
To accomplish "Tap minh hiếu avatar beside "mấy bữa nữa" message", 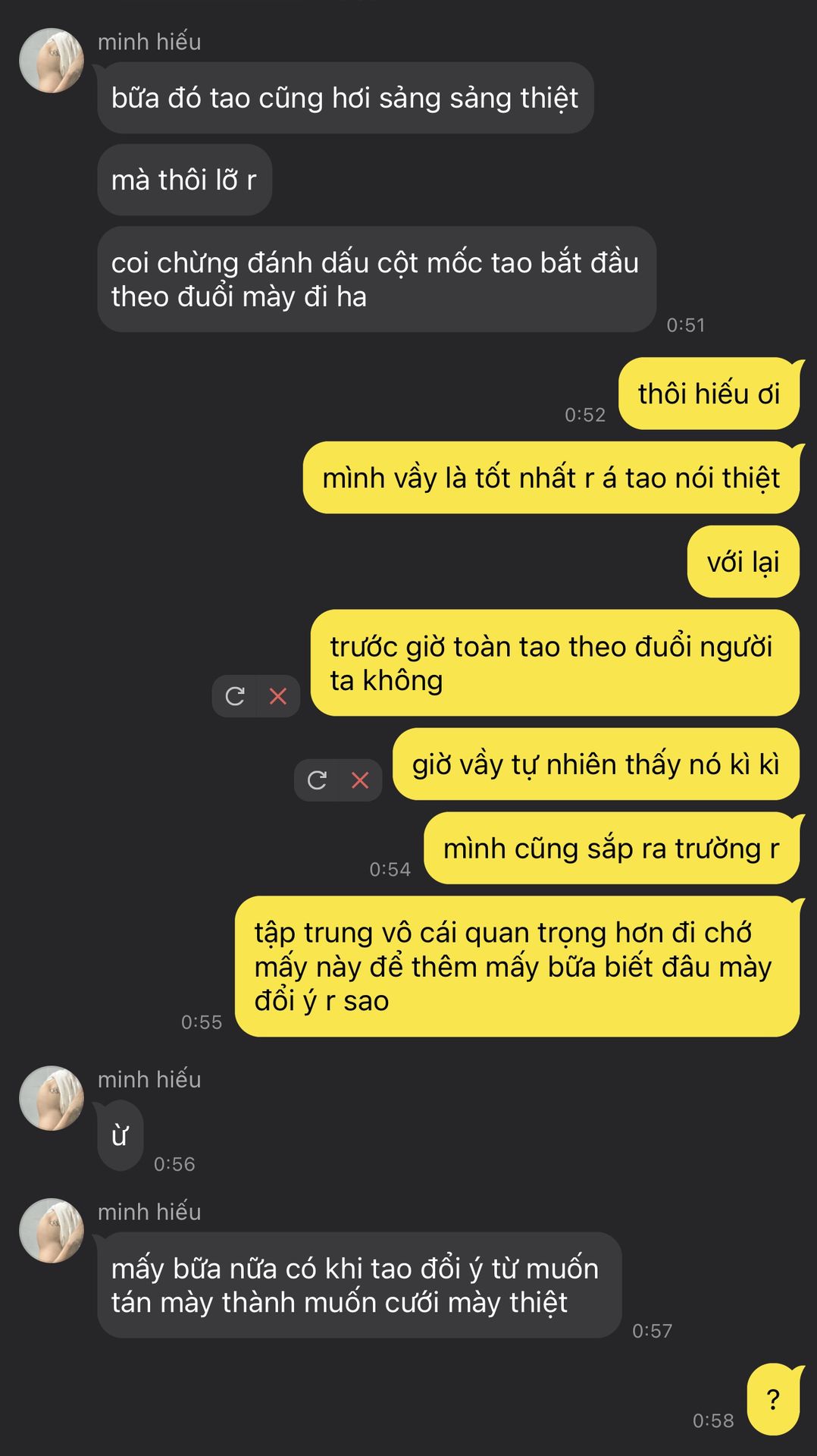I will (x=52, y=1231).
